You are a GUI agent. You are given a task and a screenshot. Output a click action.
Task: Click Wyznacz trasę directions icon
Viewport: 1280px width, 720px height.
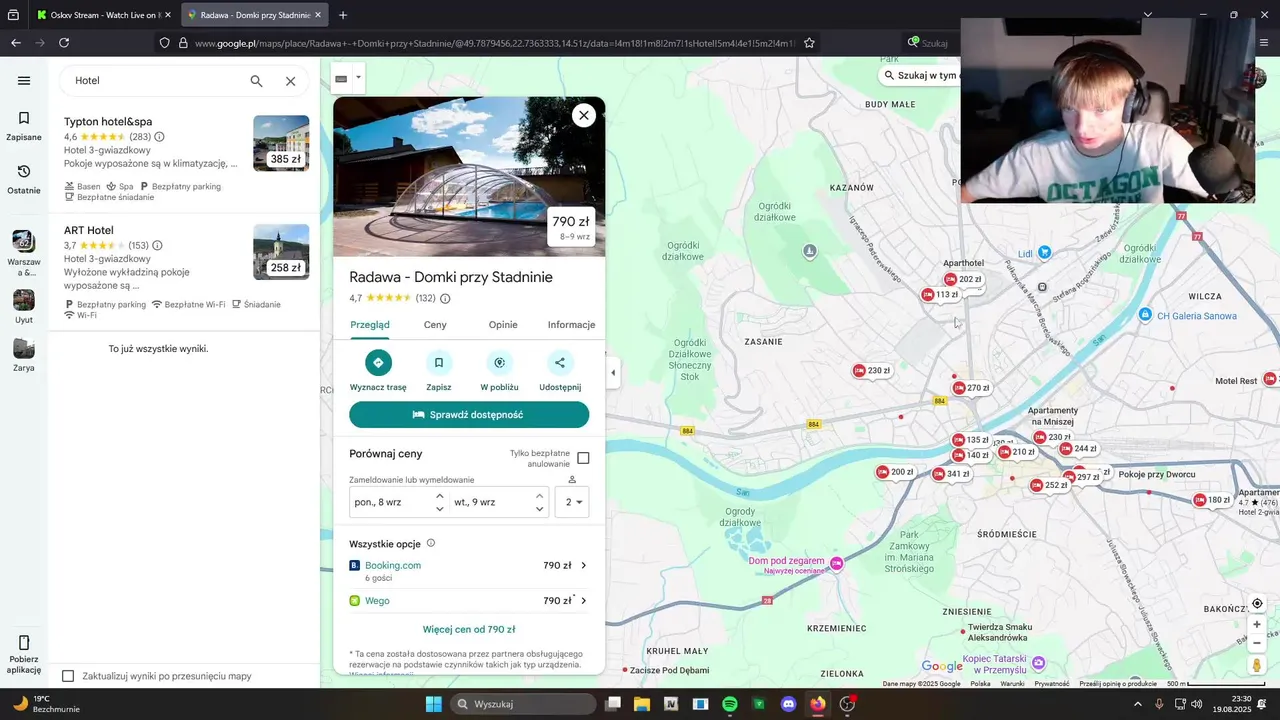click(x=378, y=362)
